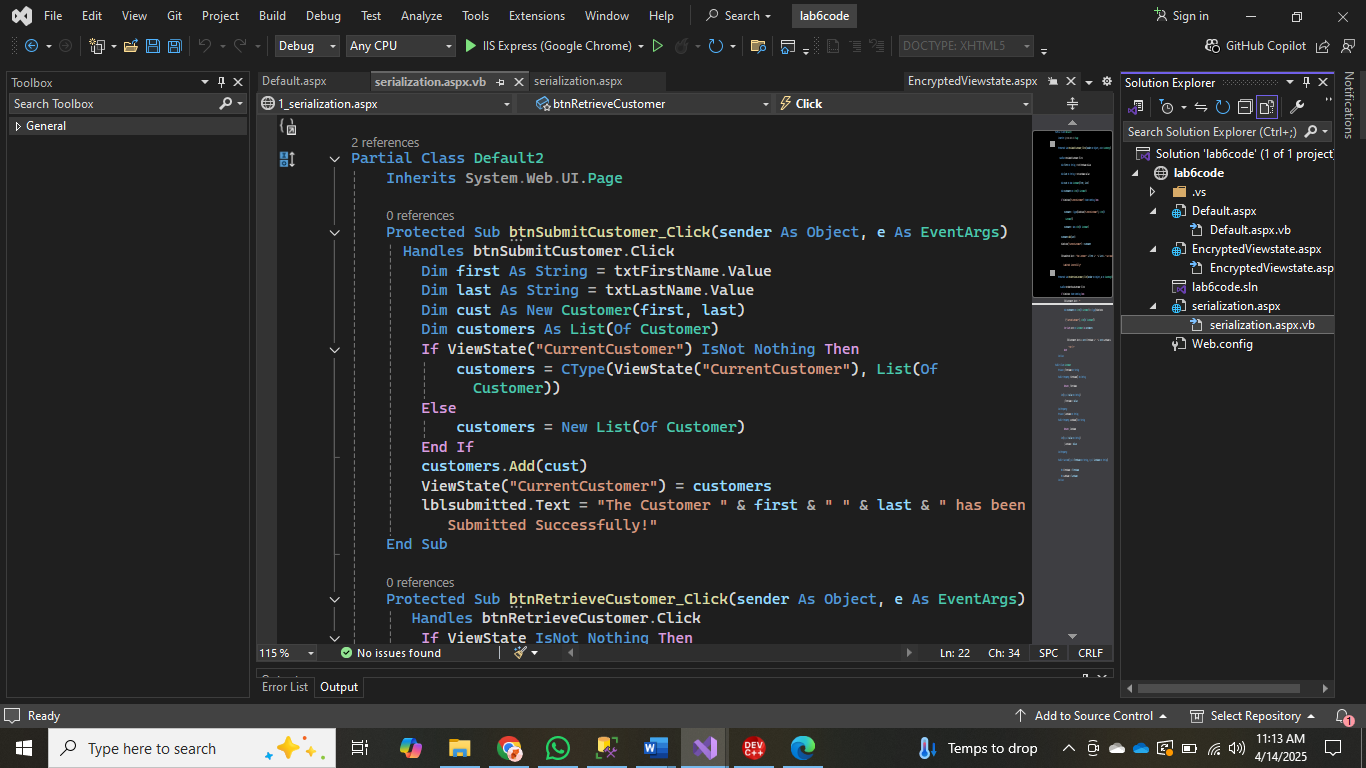1366x768 pixels.
Task: Open Microsoft Word from the taskbar
Action: (x=656, y=747)
